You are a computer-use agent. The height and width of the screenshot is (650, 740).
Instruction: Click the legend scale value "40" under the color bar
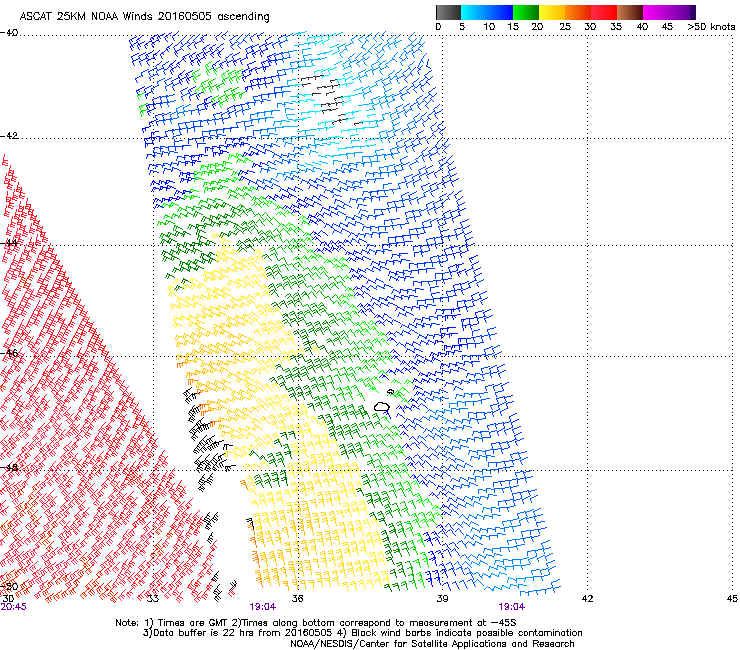[642, 27]
